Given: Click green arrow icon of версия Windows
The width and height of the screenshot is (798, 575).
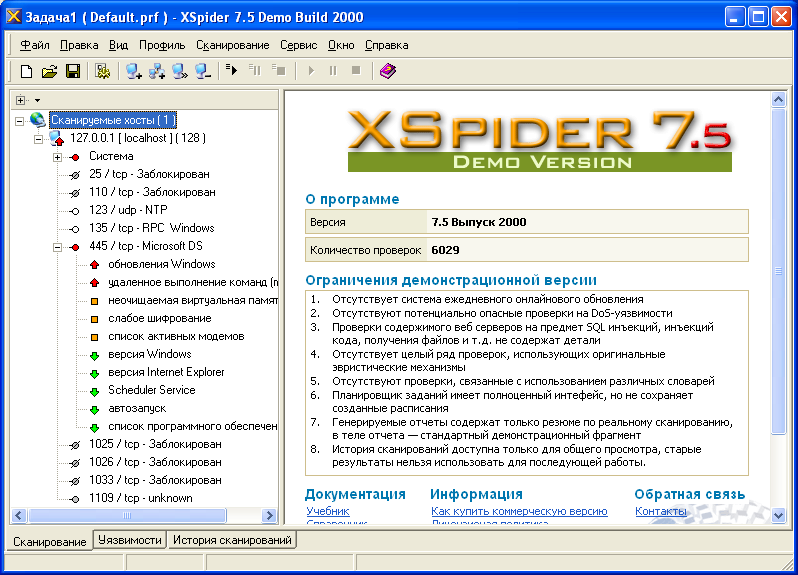Looking at the screenshot, I should pyautogui.click(x=95, y=356).
